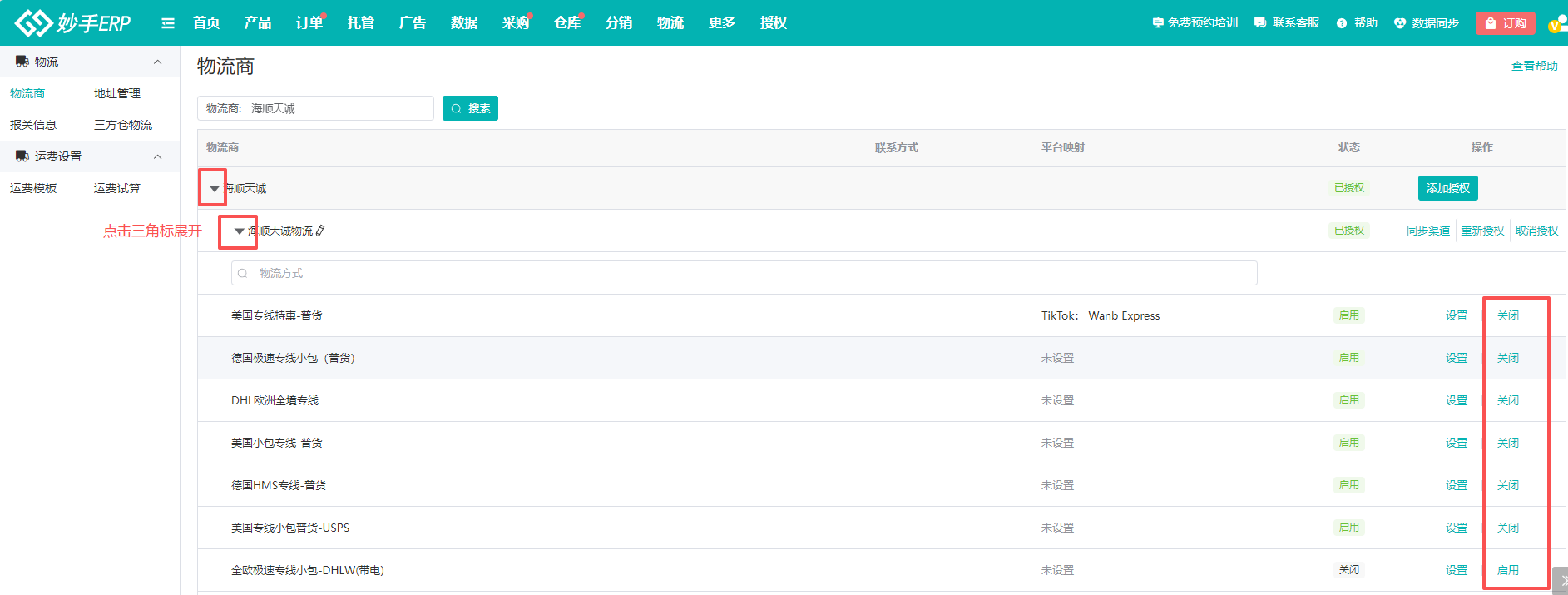Click the 添加授权 button
Image resolution: width=1568 pixels, height=595 pixels.
pyautogui.click(x=1447, y=188)
